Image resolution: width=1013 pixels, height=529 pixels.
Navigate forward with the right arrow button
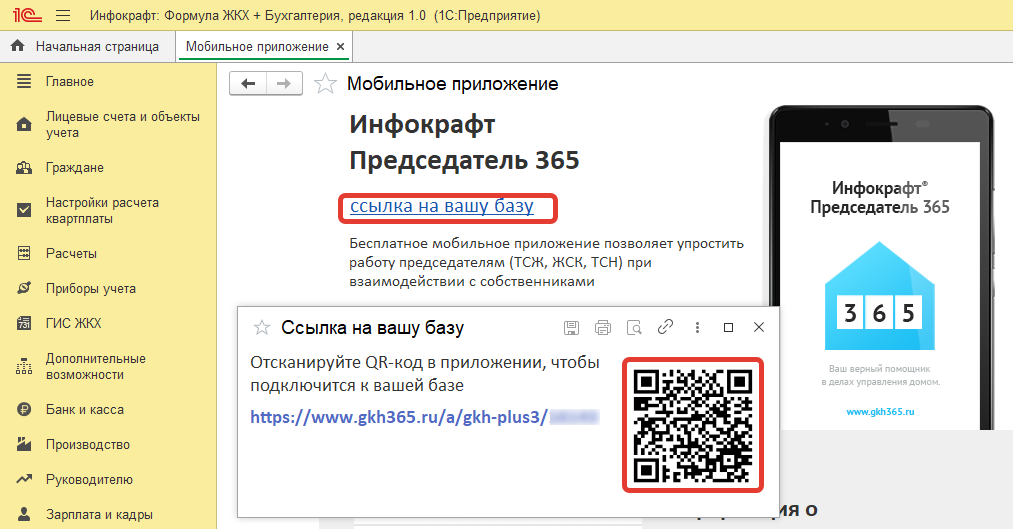pos(284,84)
